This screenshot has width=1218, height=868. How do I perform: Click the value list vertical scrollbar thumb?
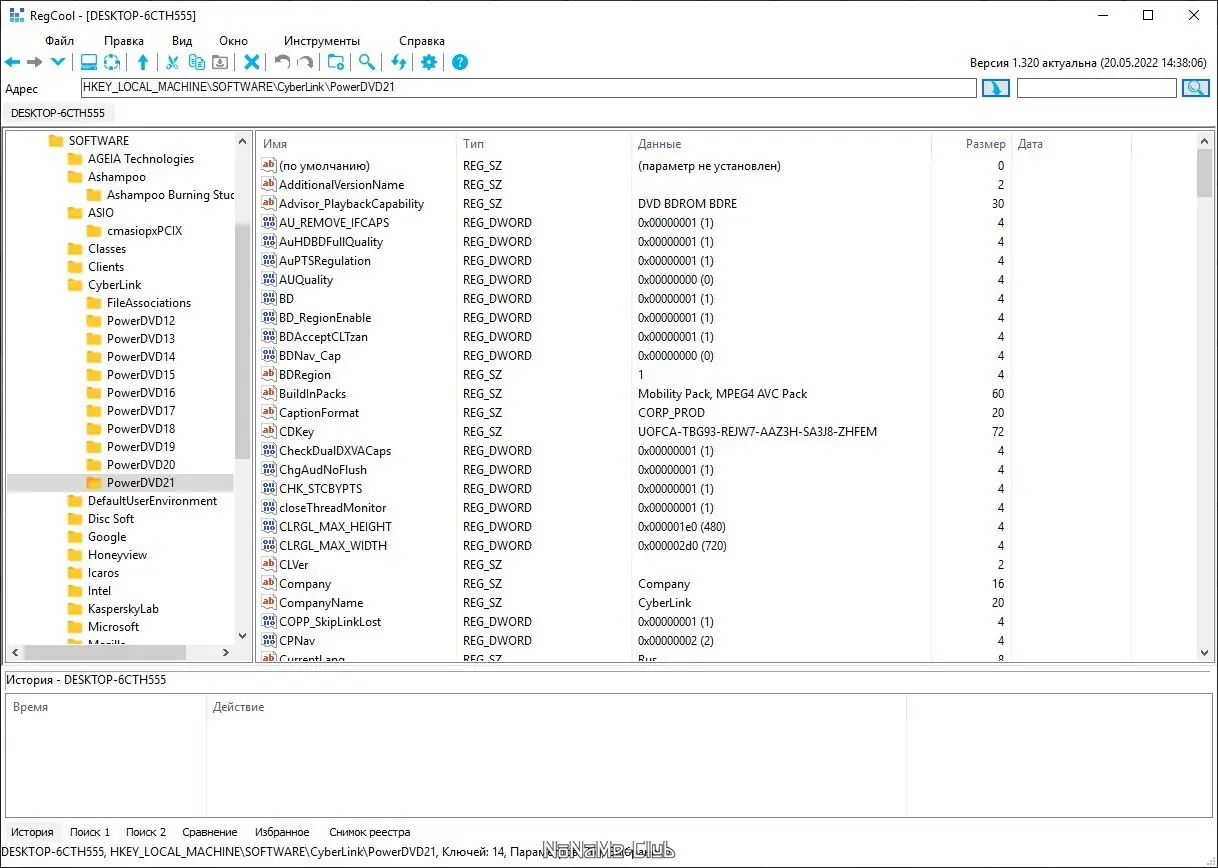tap(1204, 173)
